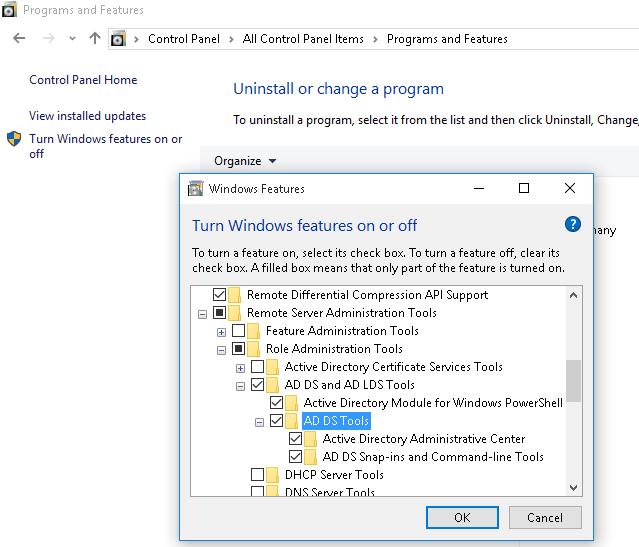Check the DHCP Server Tools checkbox
This screenshot has height=547, width=639.
tap(257, 474)
